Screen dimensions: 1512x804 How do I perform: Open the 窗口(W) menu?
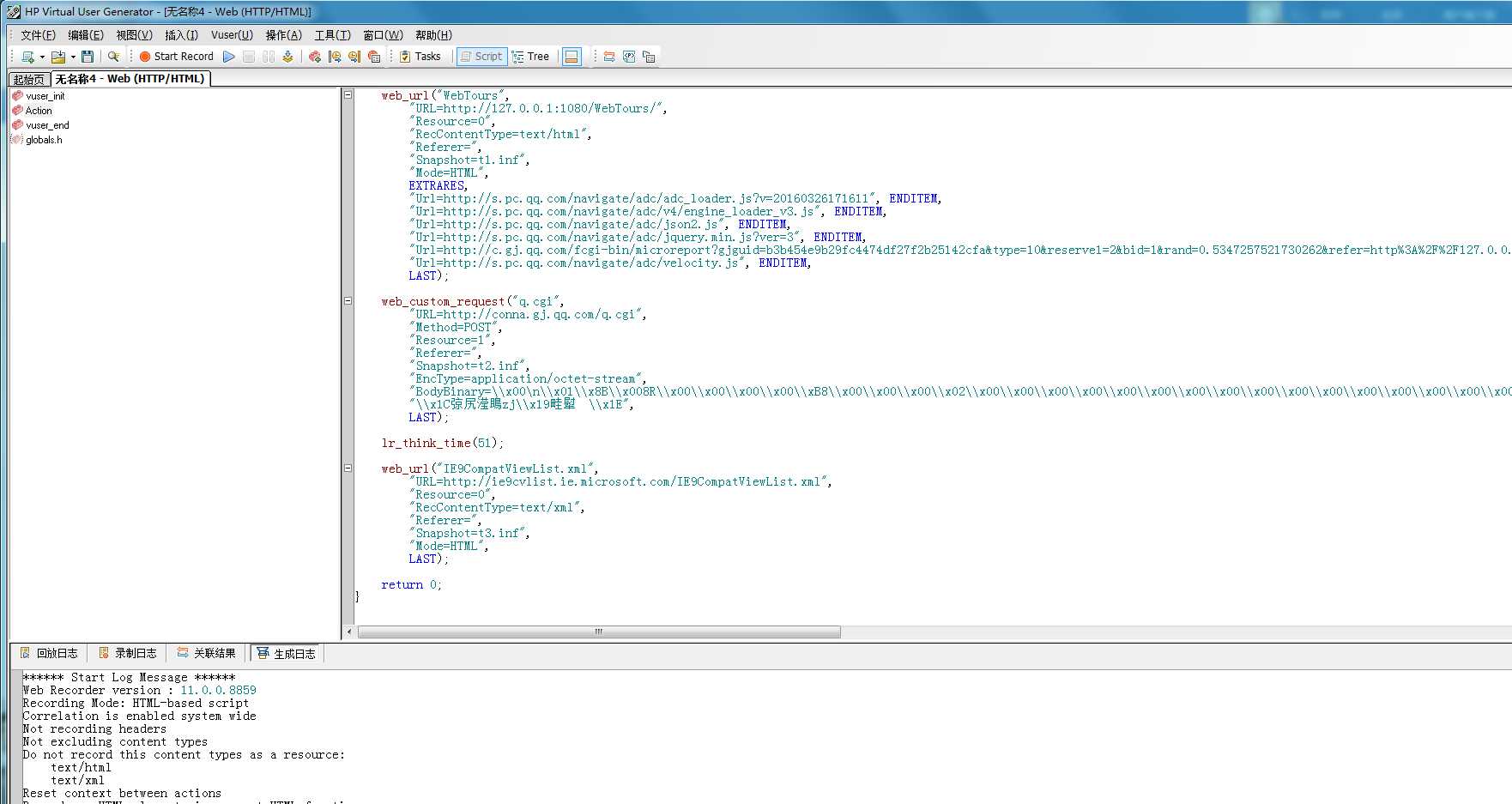383,35
